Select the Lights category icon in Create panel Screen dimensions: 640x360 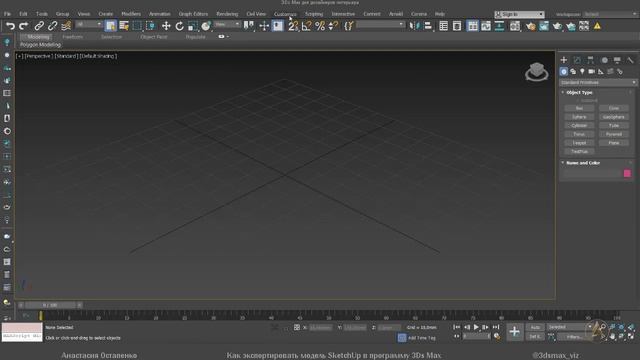tap(582, 71)
